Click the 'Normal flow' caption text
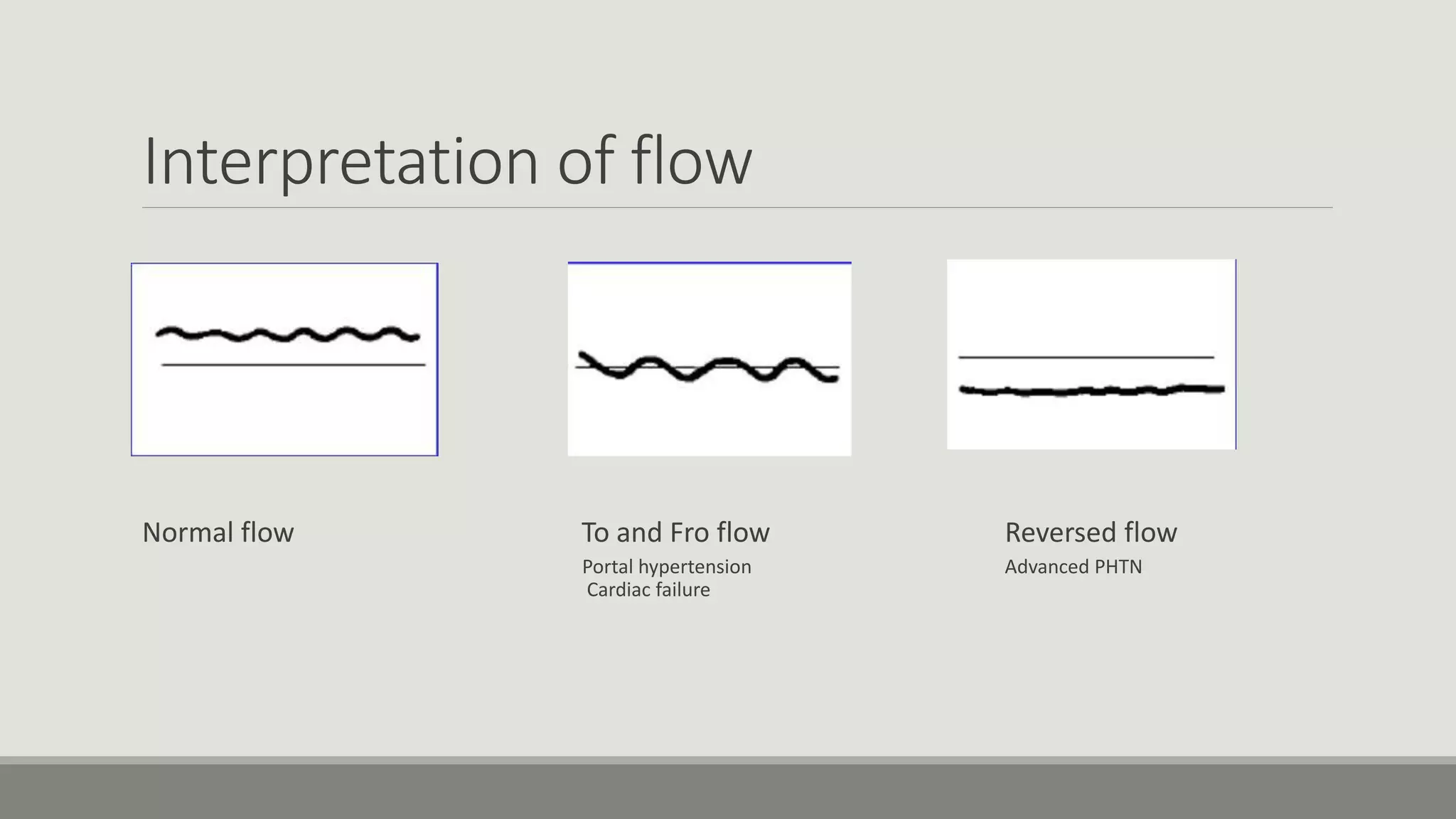 point(218,532)
